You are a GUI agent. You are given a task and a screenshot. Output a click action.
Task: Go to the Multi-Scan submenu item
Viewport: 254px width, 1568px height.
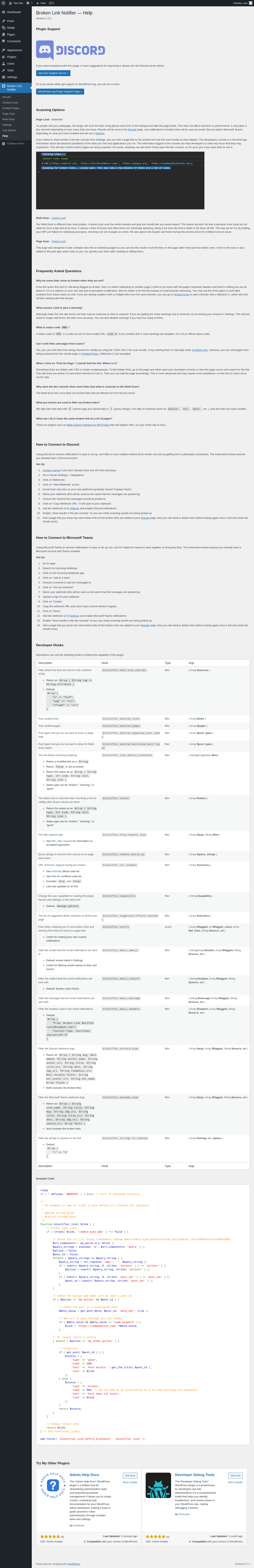coord(9,119)
